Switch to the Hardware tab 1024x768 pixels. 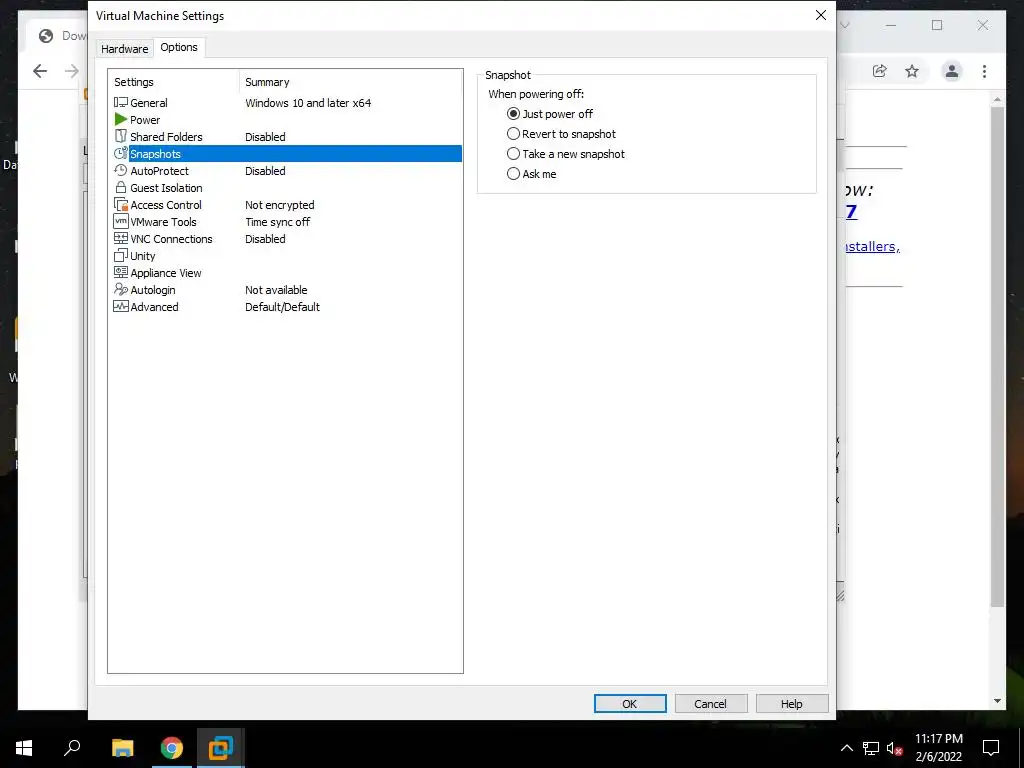click(x=124, y=49)
